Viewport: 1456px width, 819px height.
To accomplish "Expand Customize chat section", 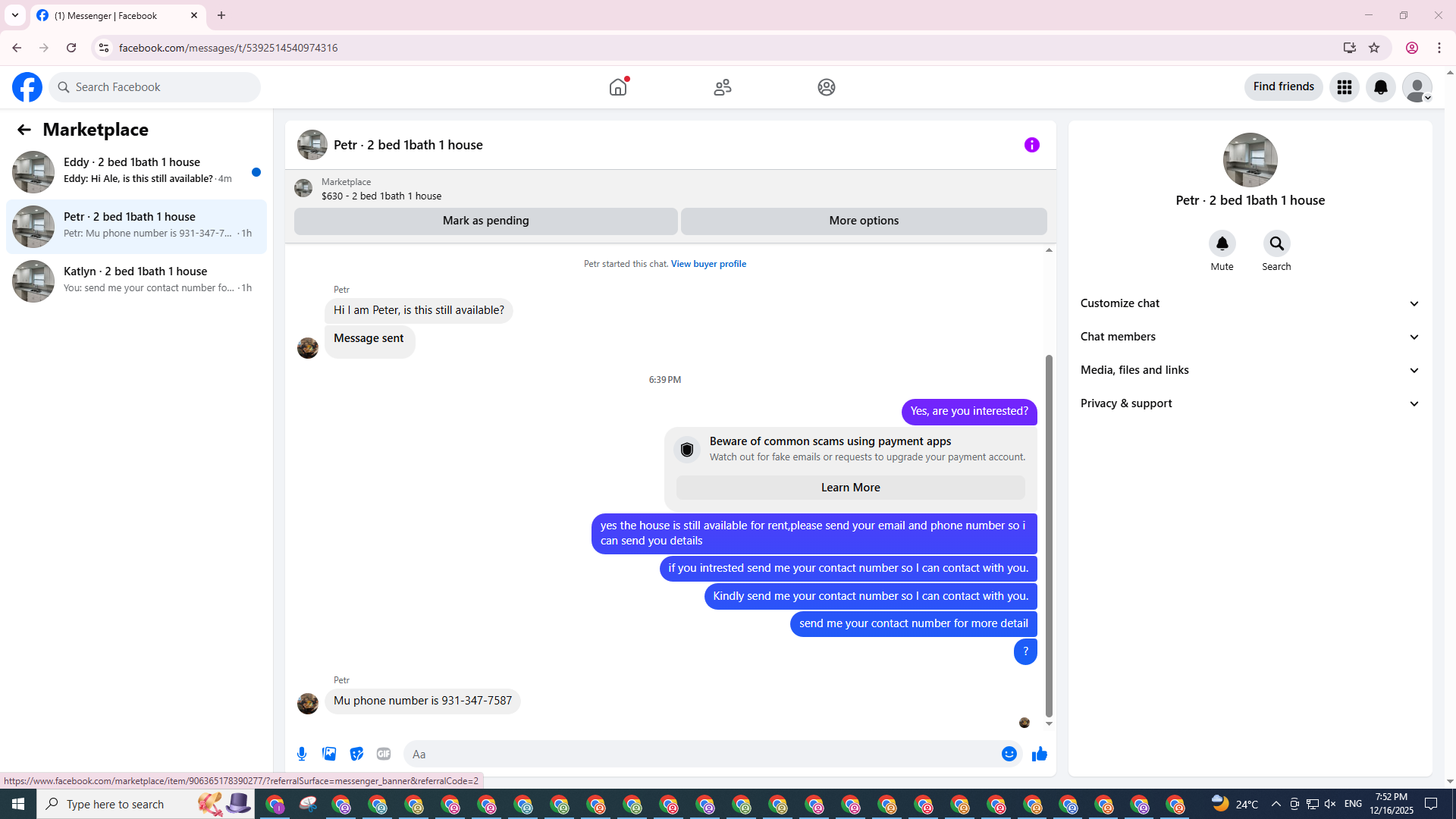I will point(1250,303).
